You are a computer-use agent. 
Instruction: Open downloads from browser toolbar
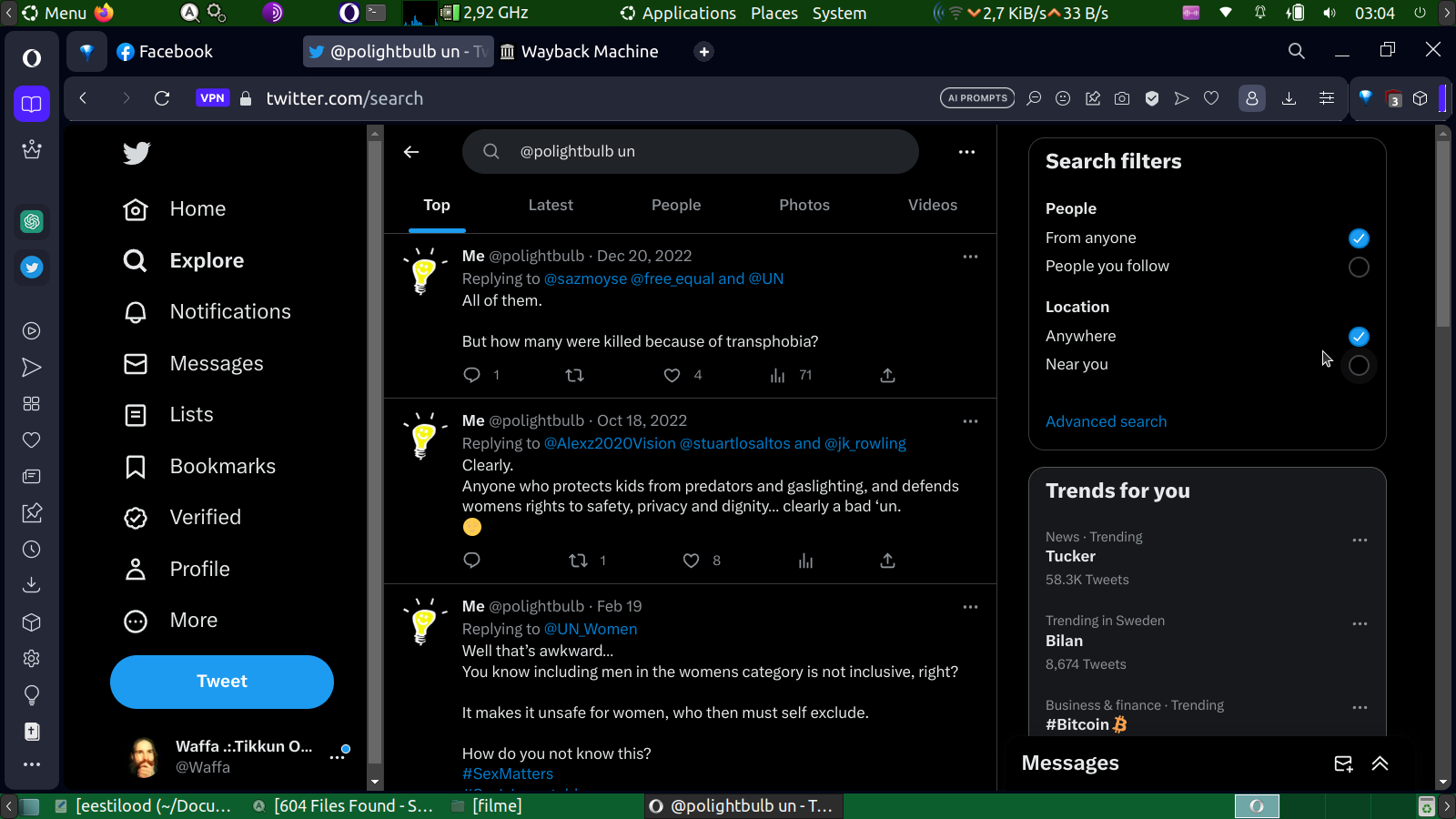click(x=1289, y=98)
